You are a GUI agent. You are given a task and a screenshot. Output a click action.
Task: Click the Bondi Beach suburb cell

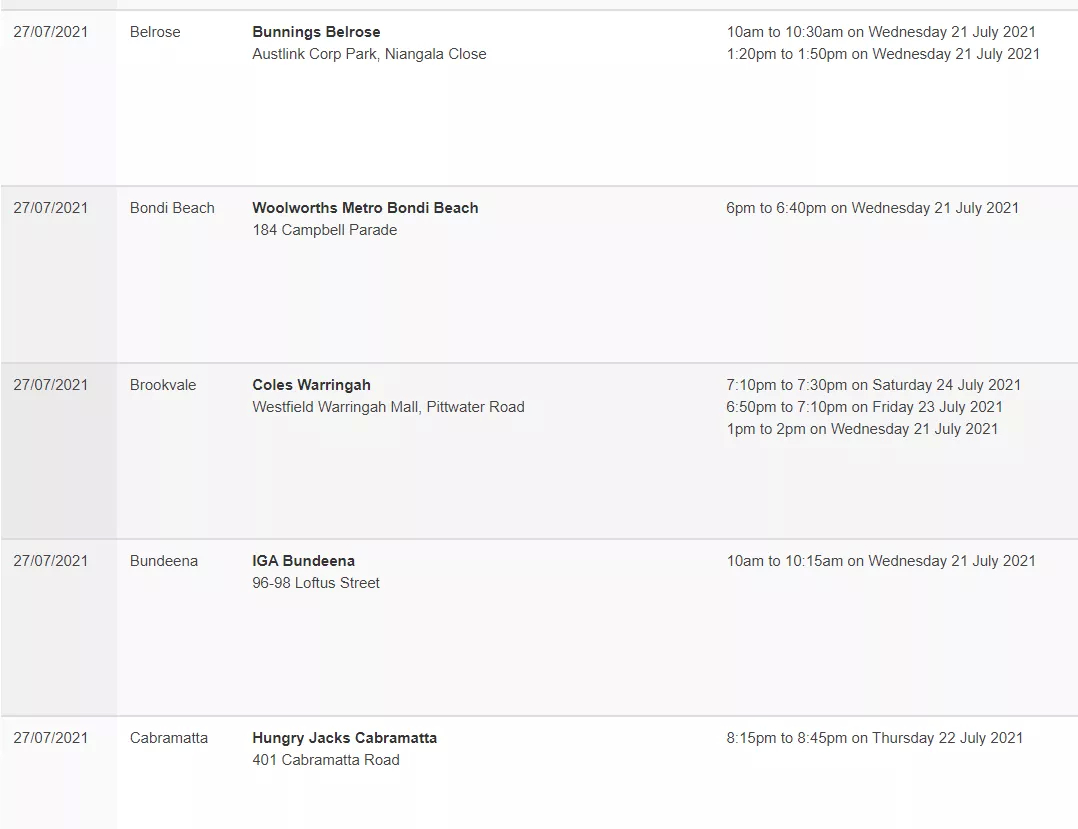pyautogui.click(x=172, y=208)
